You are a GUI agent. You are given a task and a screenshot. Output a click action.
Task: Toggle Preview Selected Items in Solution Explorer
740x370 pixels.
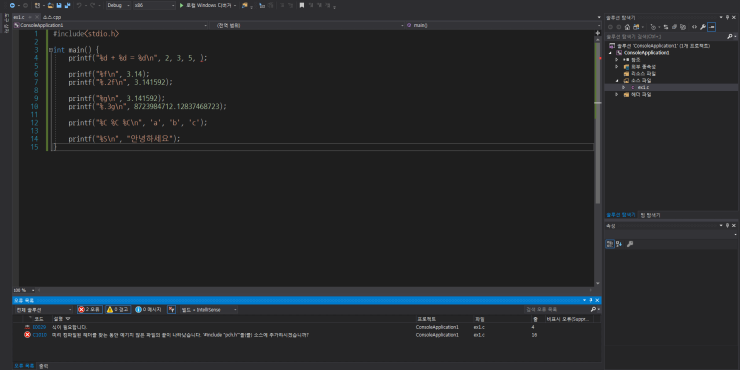711,27
